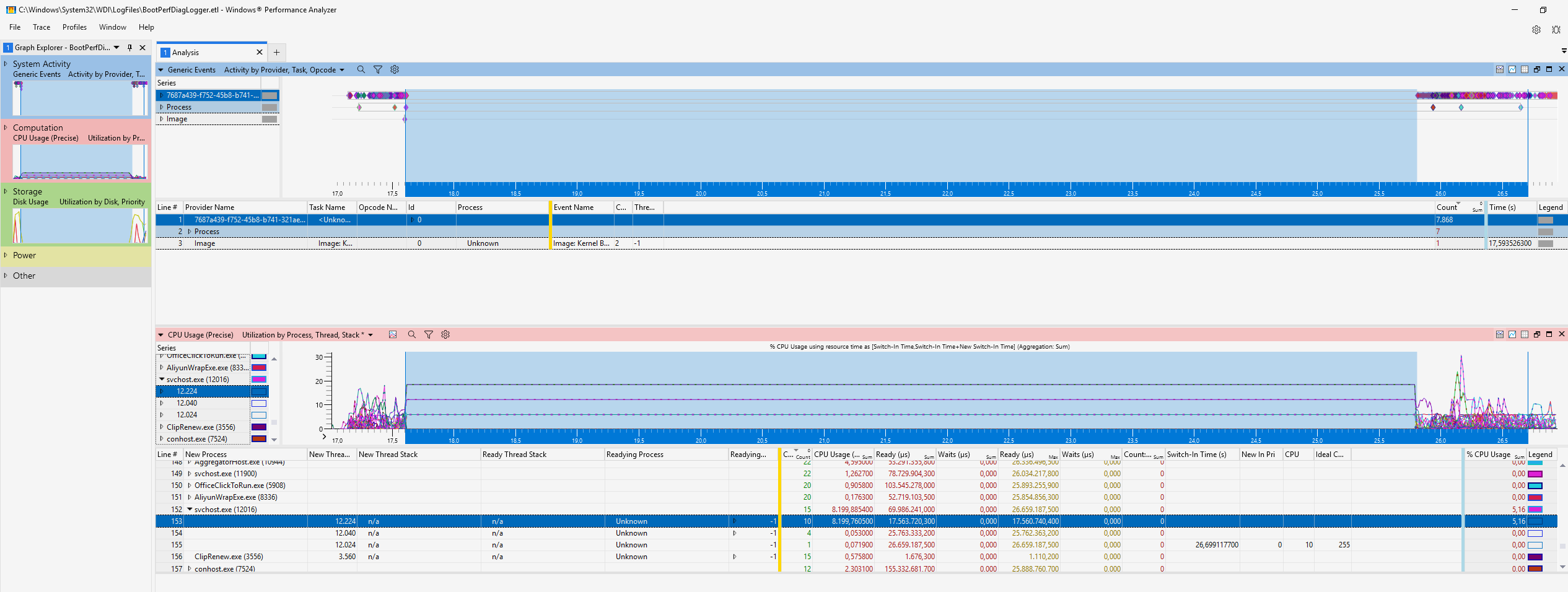
Task: Open the Window menu
Action: pyautogui.click(x=113, y=27)
